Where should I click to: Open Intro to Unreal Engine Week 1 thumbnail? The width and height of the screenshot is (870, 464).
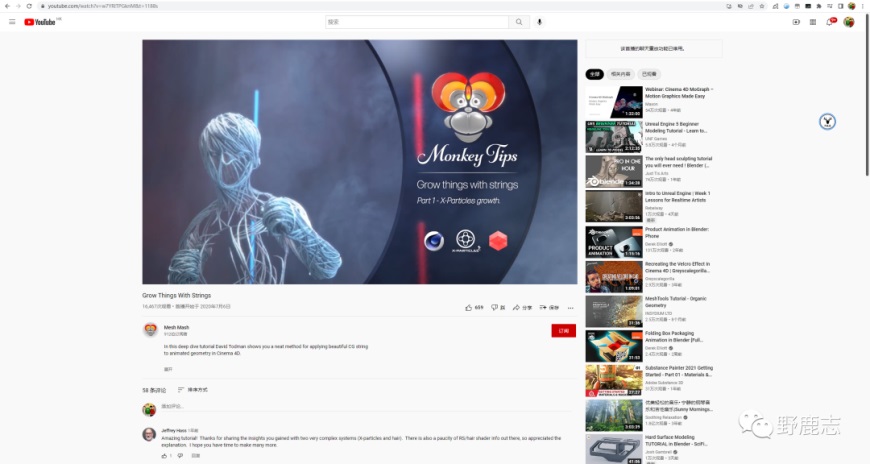click(x=614, y=206)
